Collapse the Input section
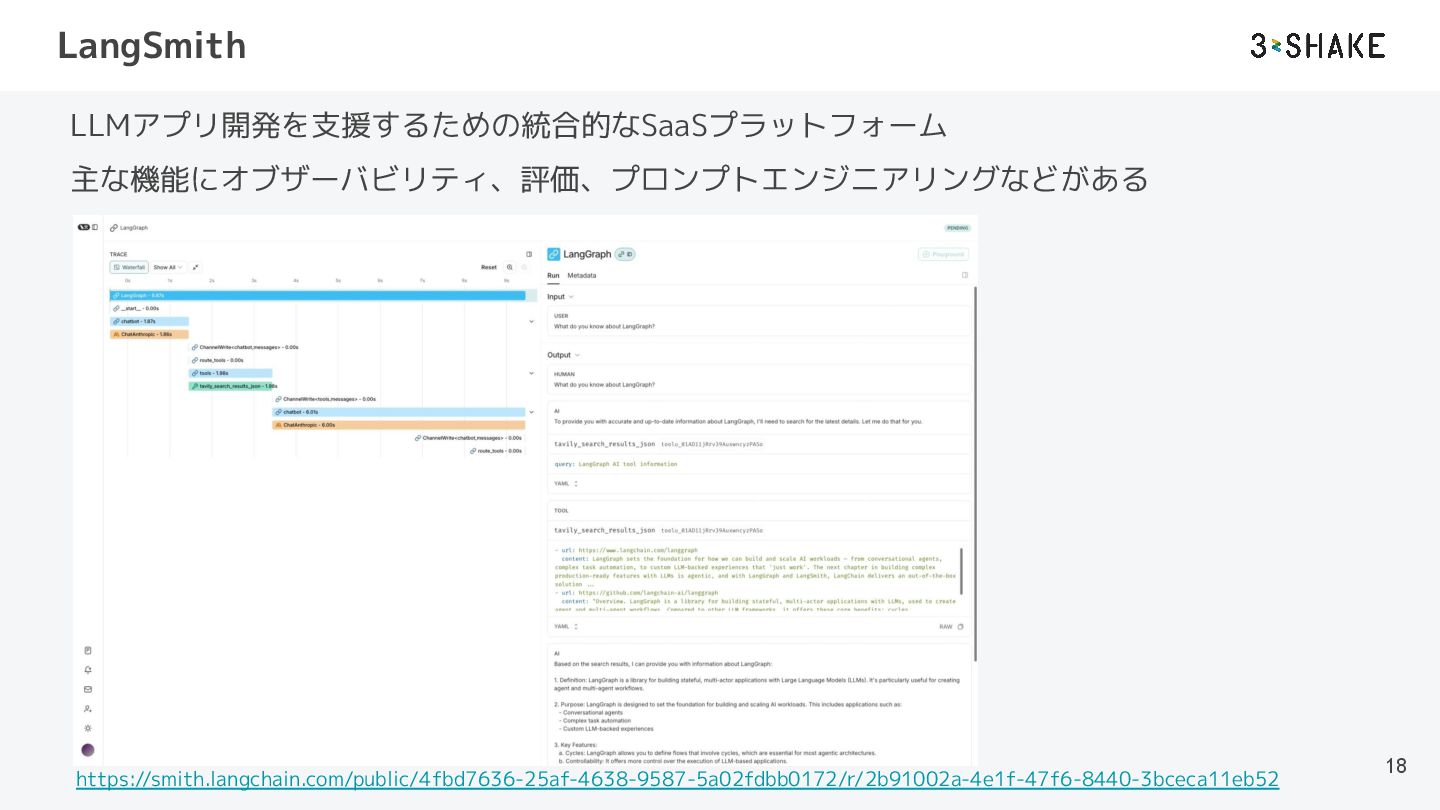The width and height of the screenshot is (1440, 810). coord(560,297)
